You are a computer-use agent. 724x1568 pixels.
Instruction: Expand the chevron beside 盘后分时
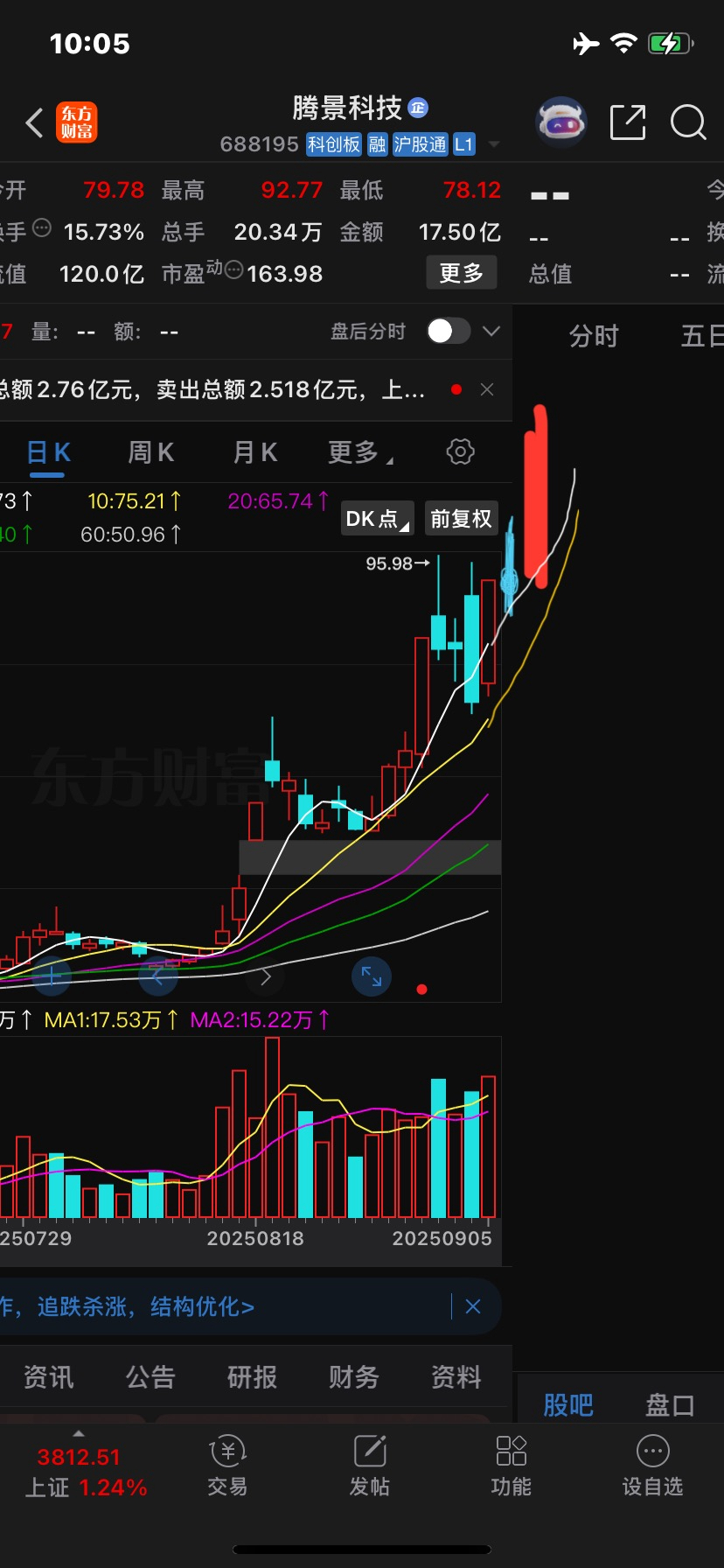click(491, 331)
